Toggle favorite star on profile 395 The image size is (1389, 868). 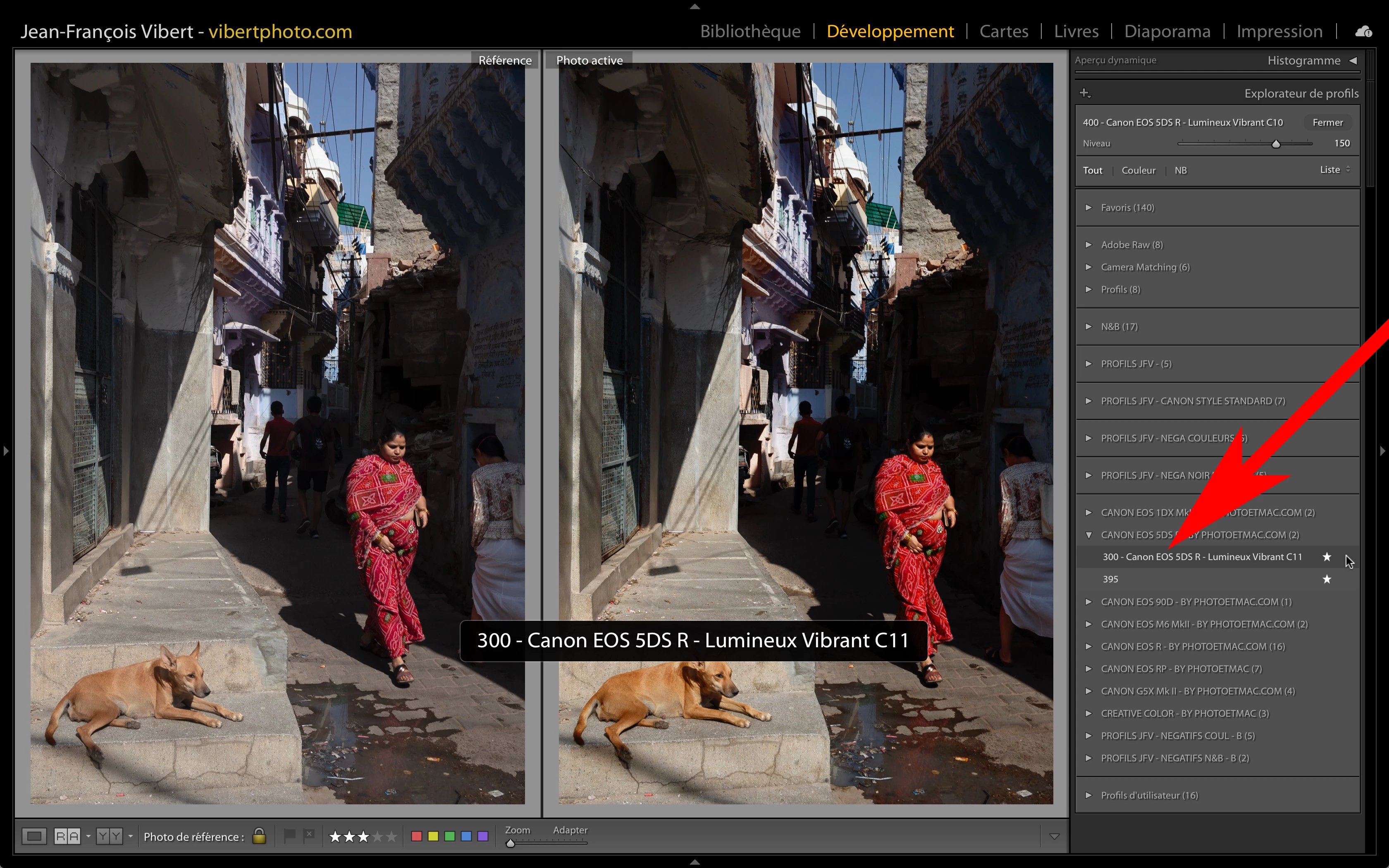pos(1327,579)
